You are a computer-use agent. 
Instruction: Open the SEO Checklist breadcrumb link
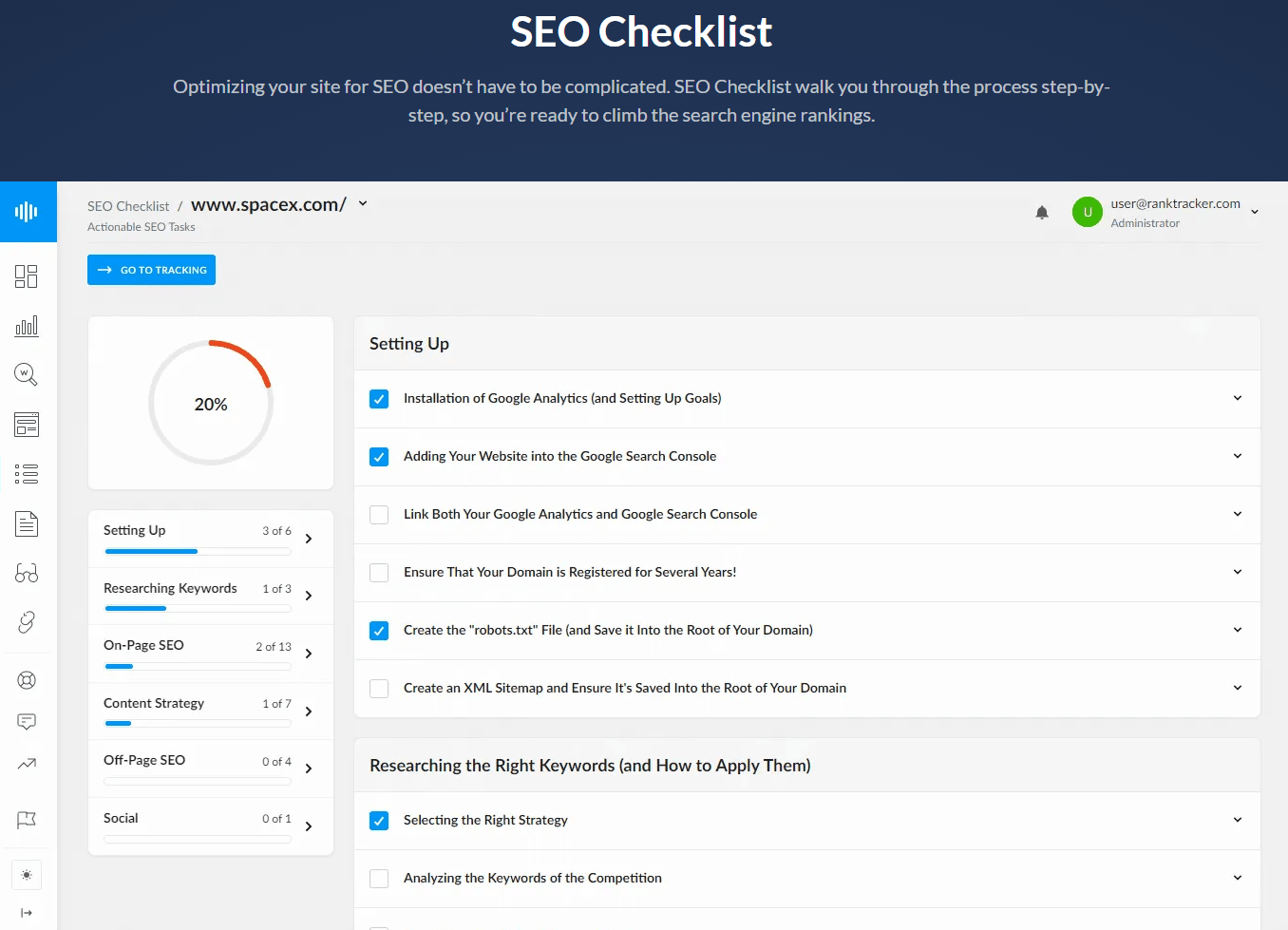128,205
